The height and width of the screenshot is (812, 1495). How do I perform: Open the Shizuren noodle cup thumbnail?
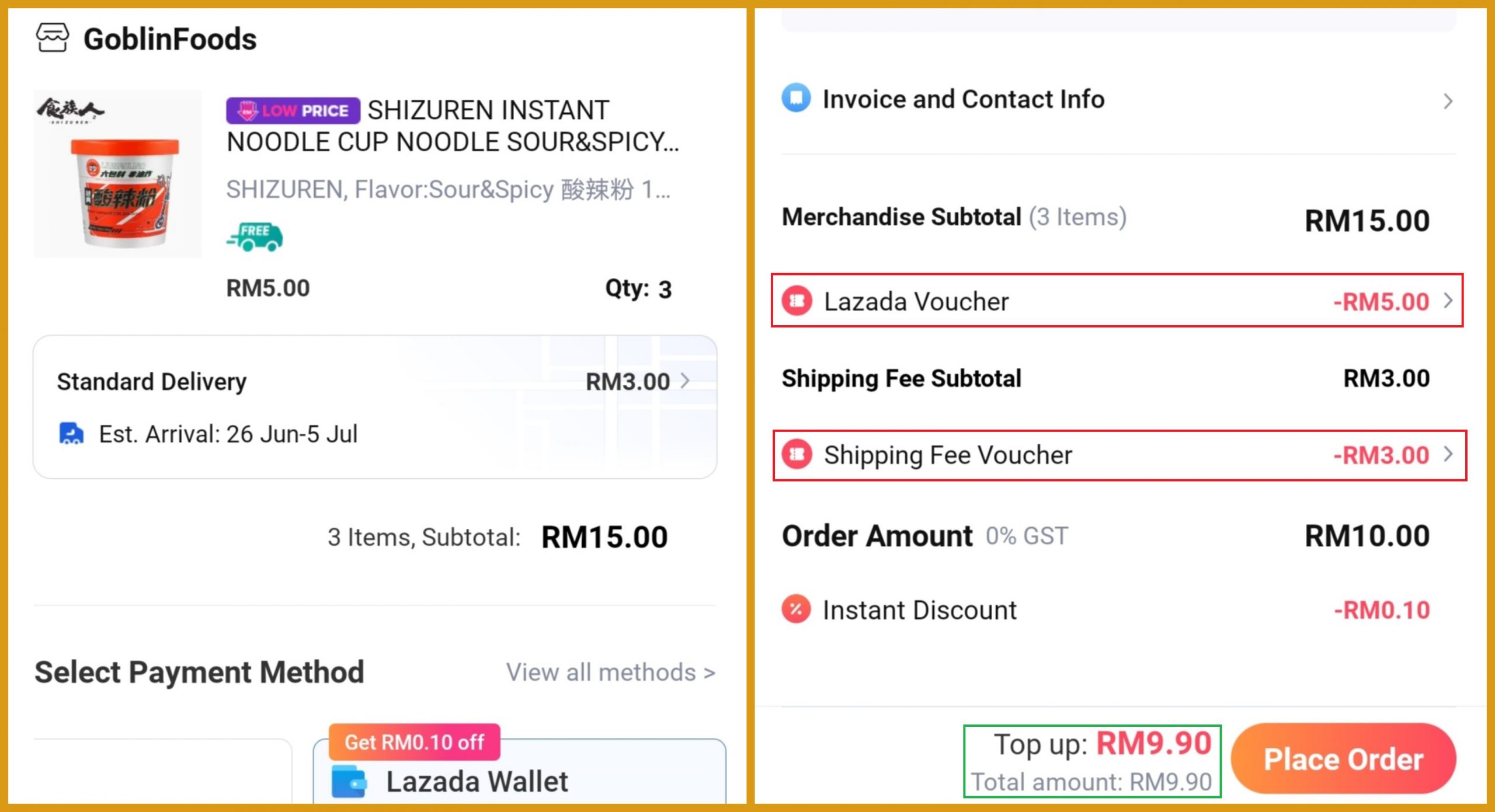(x=117, y=174)
